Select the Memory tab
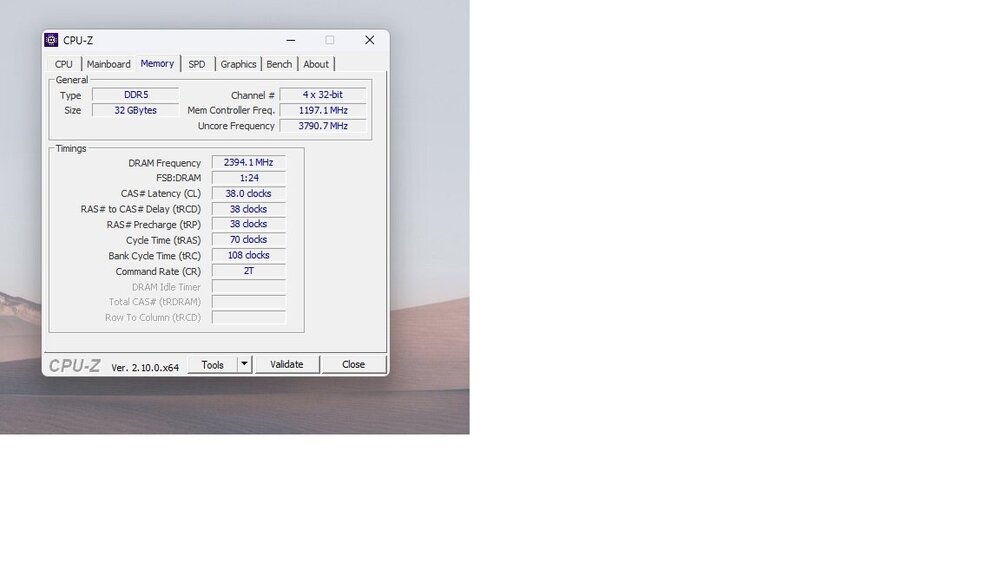Viewport: 1000px width, 562px height. coord(157,63)
